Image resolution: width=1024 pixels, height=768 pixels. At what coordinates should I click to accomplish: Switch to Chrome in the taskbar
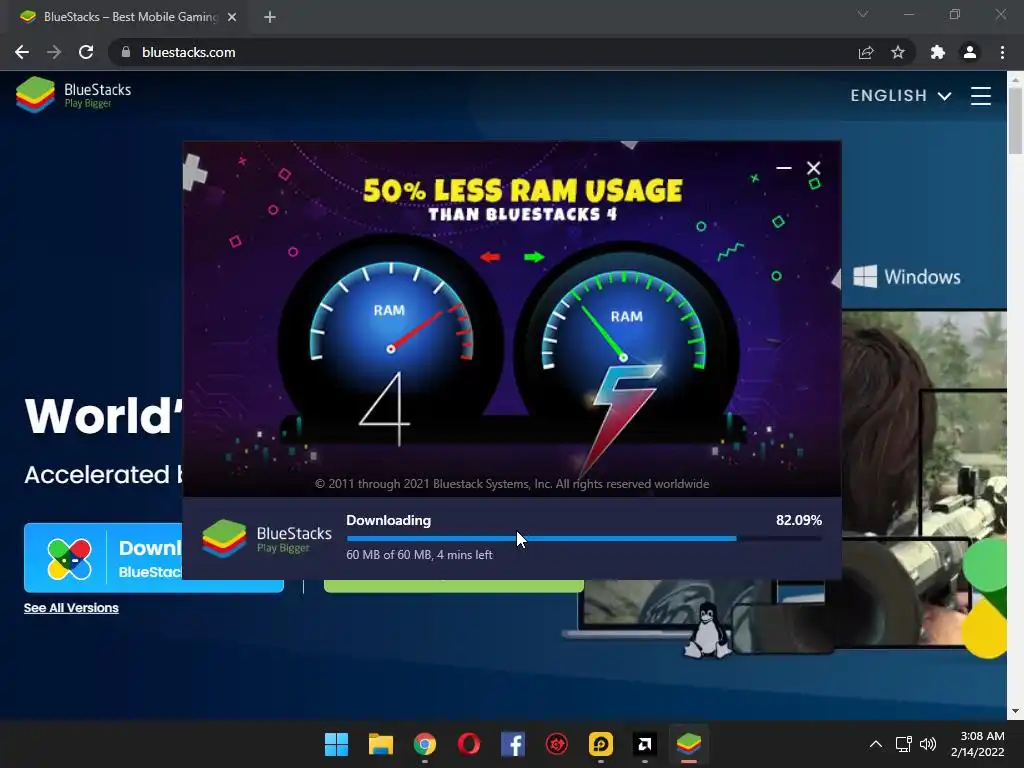coord(424,744)
